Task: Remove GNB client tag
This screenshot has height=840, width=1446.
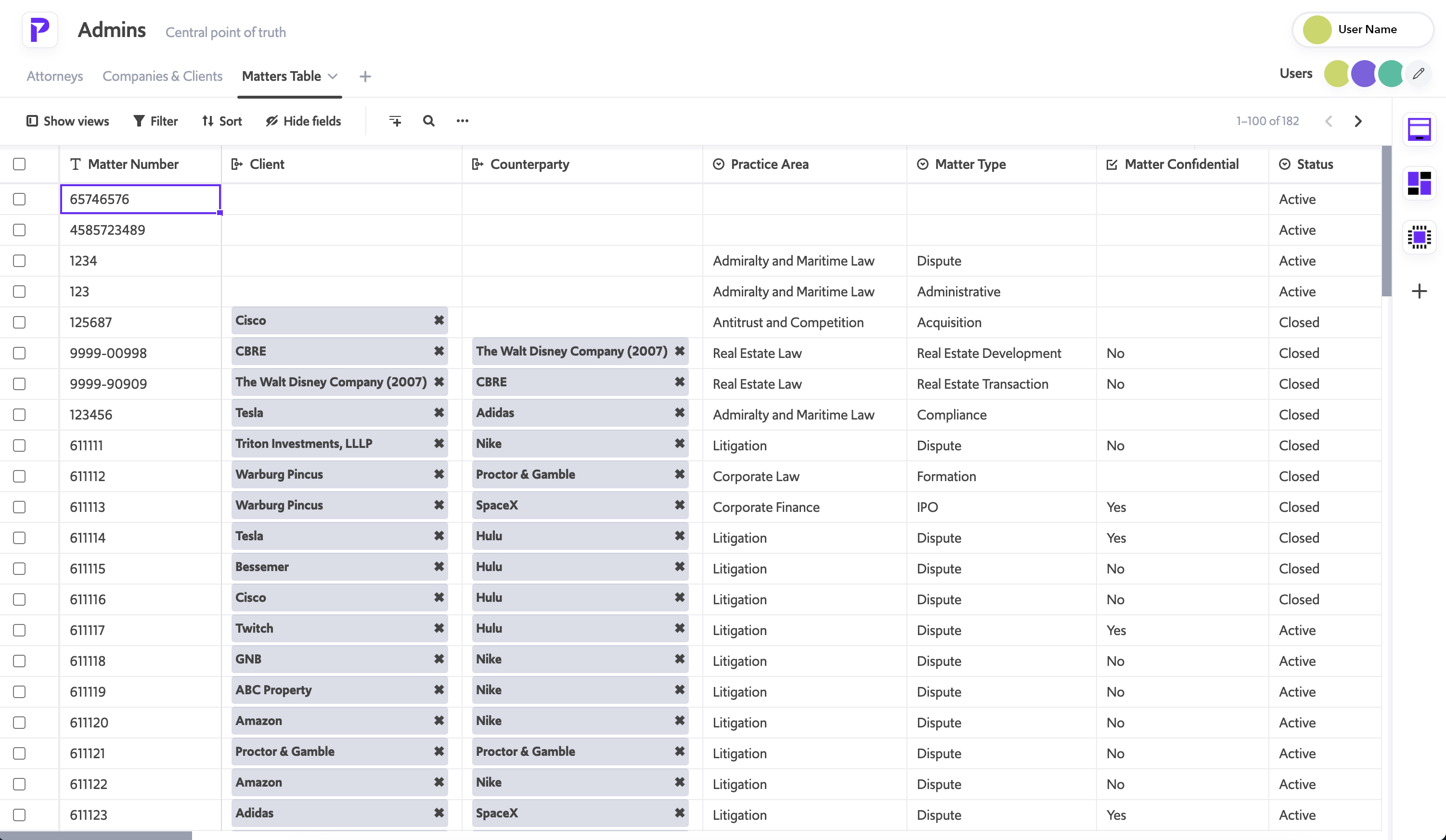Action: click(439, 659)
